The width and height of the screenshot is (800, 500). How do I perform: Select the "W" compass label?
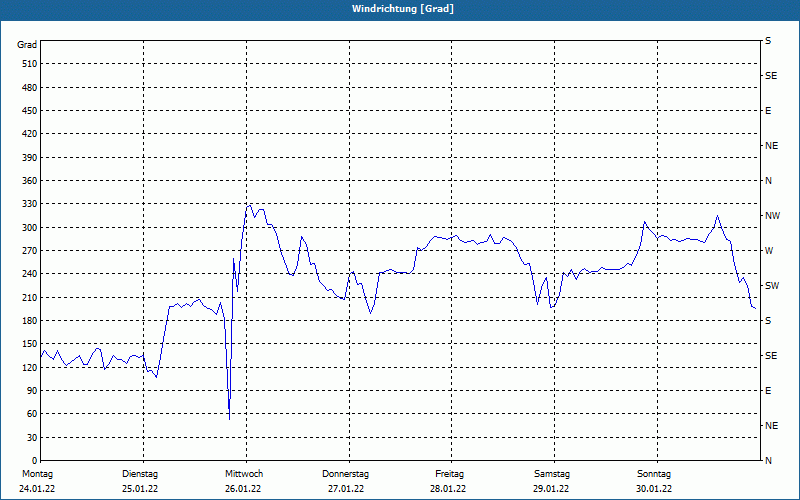(769, 251)
